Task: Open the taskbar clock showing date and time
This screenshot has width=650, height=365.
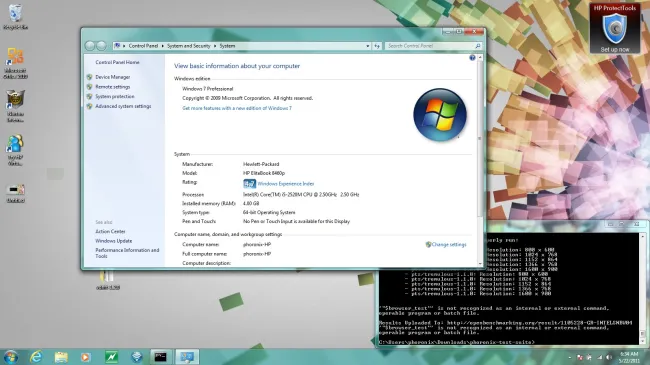Action: [629, 357]
